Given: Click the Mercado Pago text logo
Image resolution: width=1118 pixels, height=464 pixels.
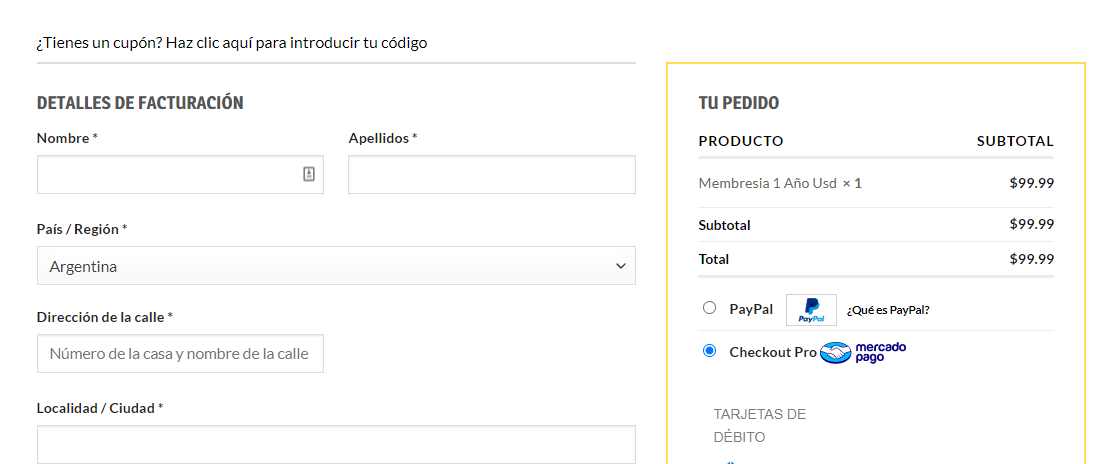Looking at the screenshot, I should tap(881, 352).
